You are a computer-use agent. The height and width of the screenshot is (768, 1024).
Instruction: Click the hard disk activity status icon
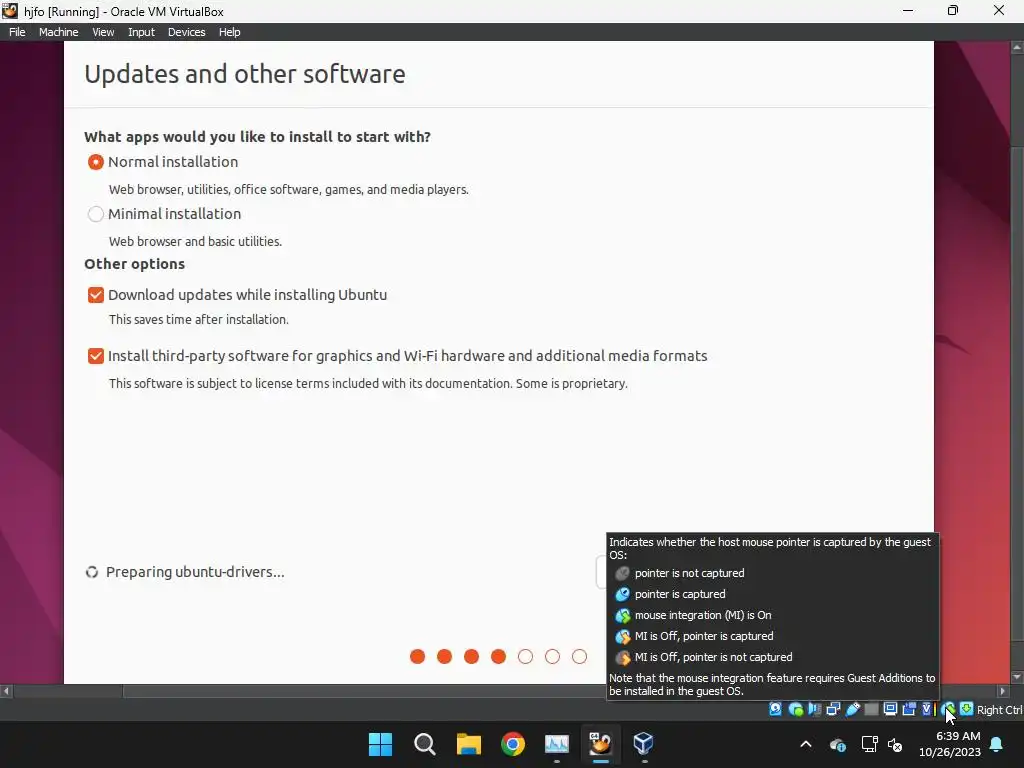(775, 709)
